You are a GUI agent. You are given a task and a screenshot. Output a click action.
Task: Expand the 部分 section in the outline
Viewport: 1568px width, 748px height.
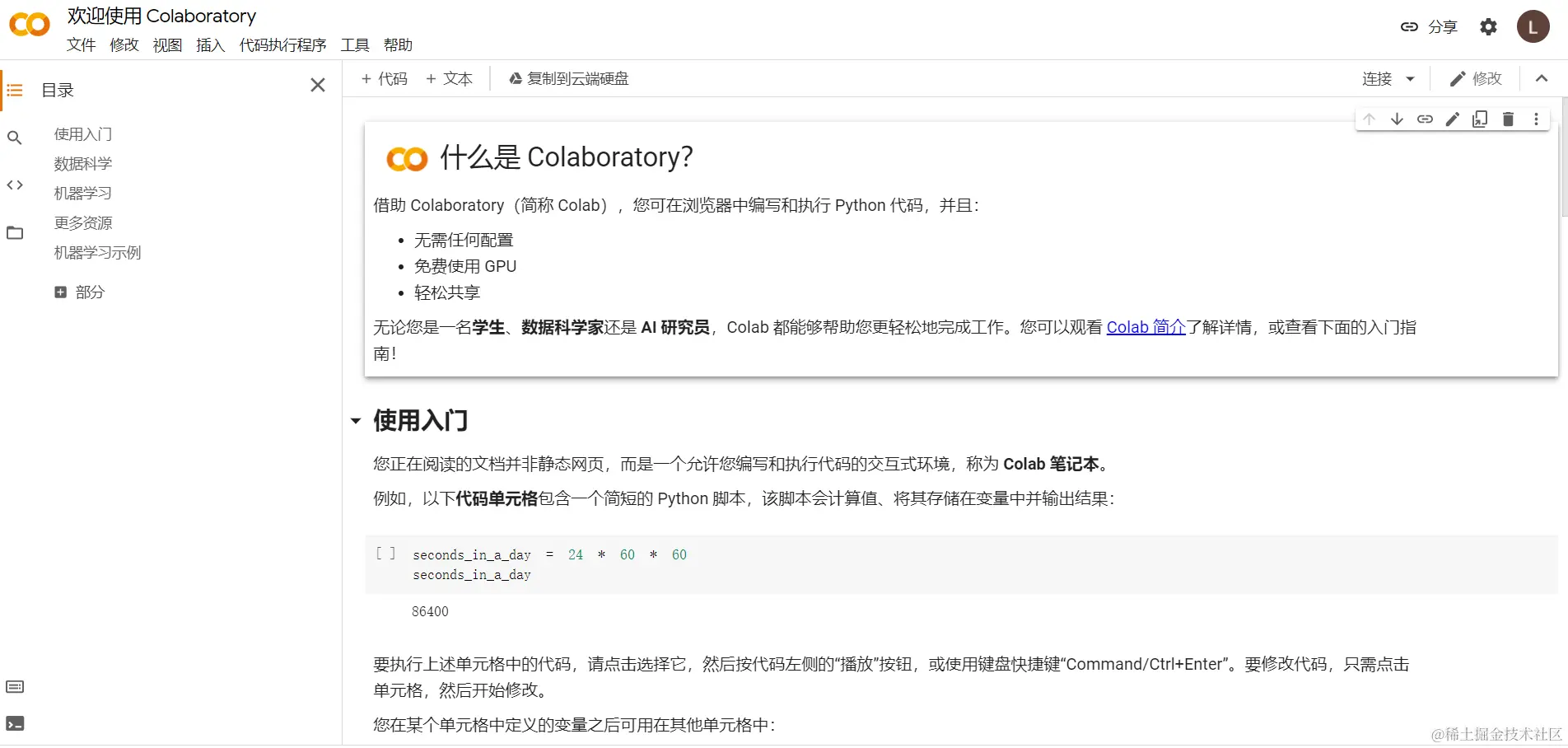[x=60, y=292]
